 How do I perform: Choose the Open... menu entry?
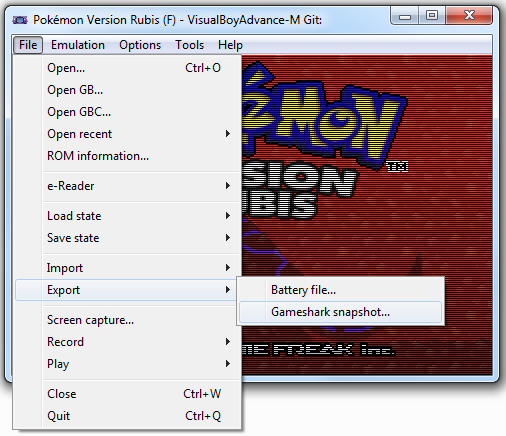[128, 68]
